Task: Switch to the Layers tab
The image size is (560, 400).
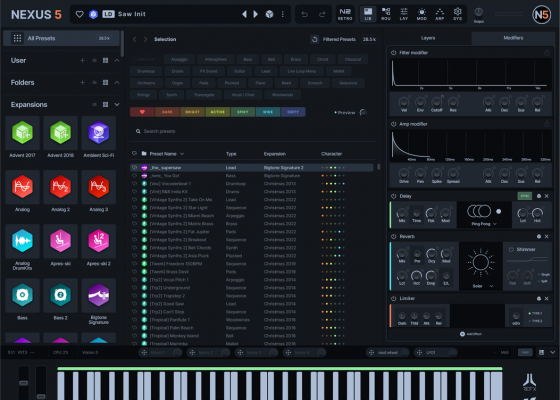Action: (x=428, y=38)
